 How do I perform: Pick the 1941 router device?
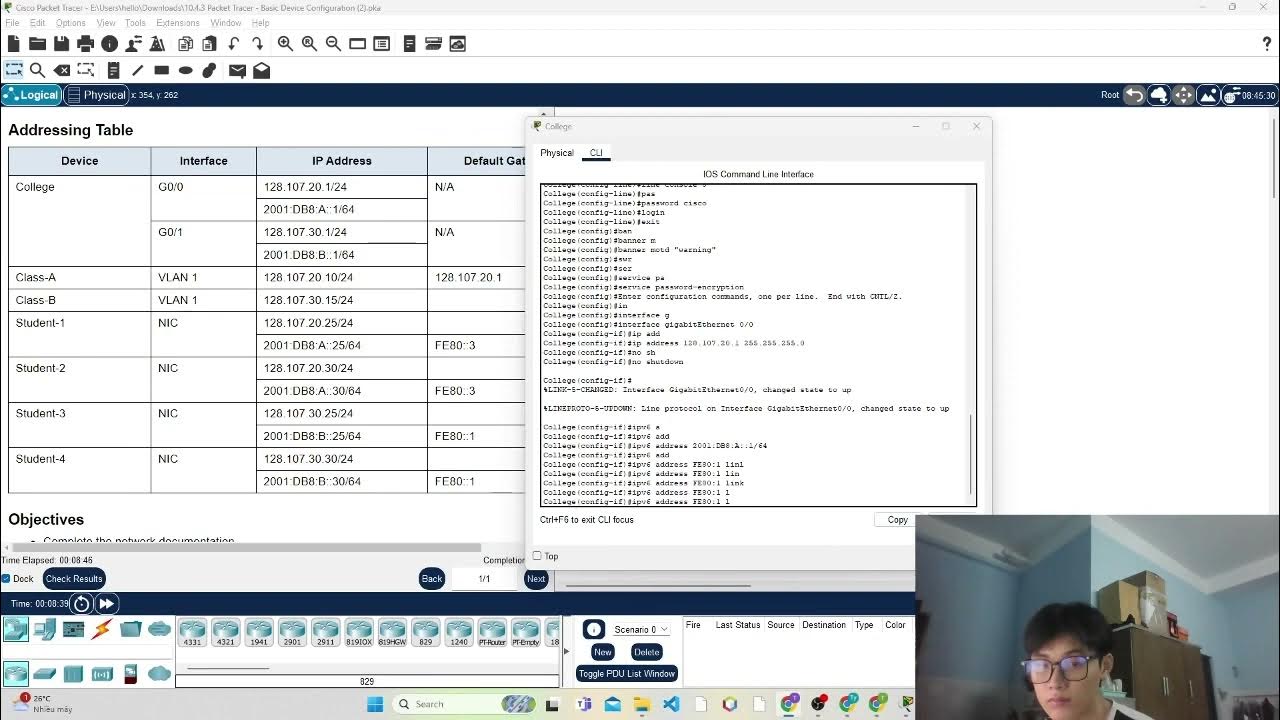259,632
